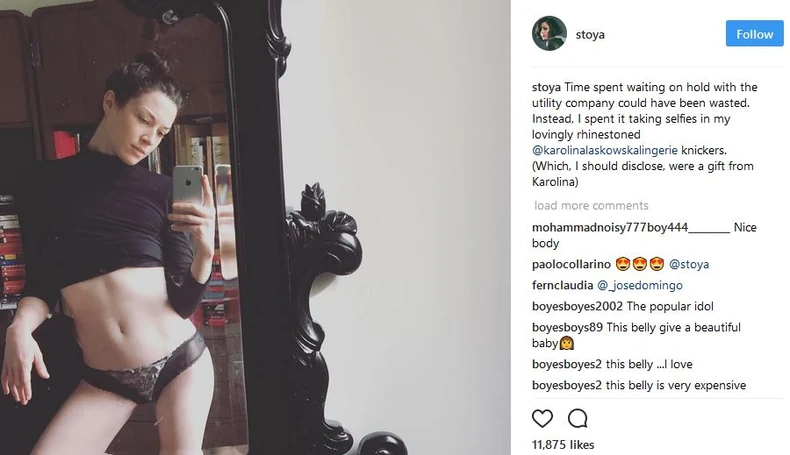The height and width of the screenshot is (455, 790).
Task: Open the mirror selfie post photo
Action: [x=255, y=227]
